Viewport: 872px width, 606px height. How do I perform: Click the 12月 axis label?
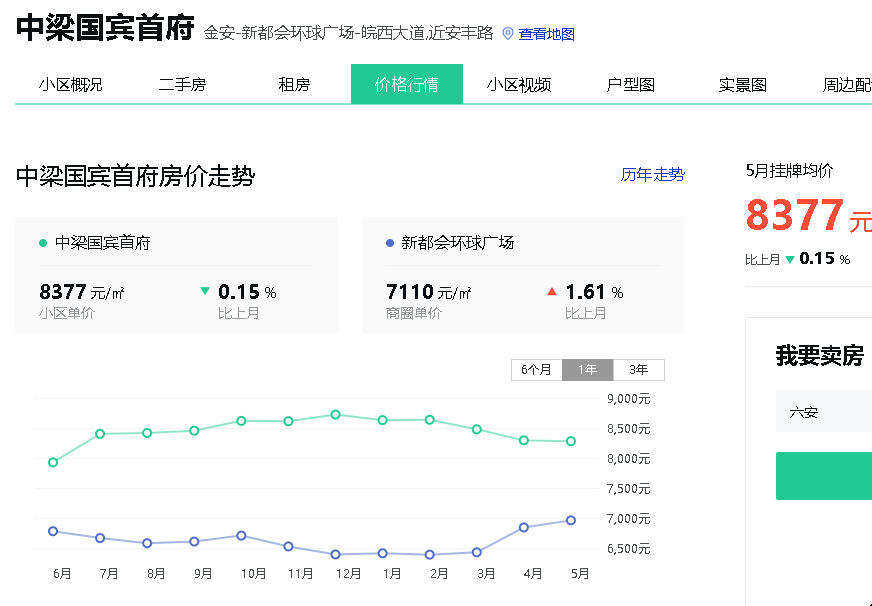point(348,574)
